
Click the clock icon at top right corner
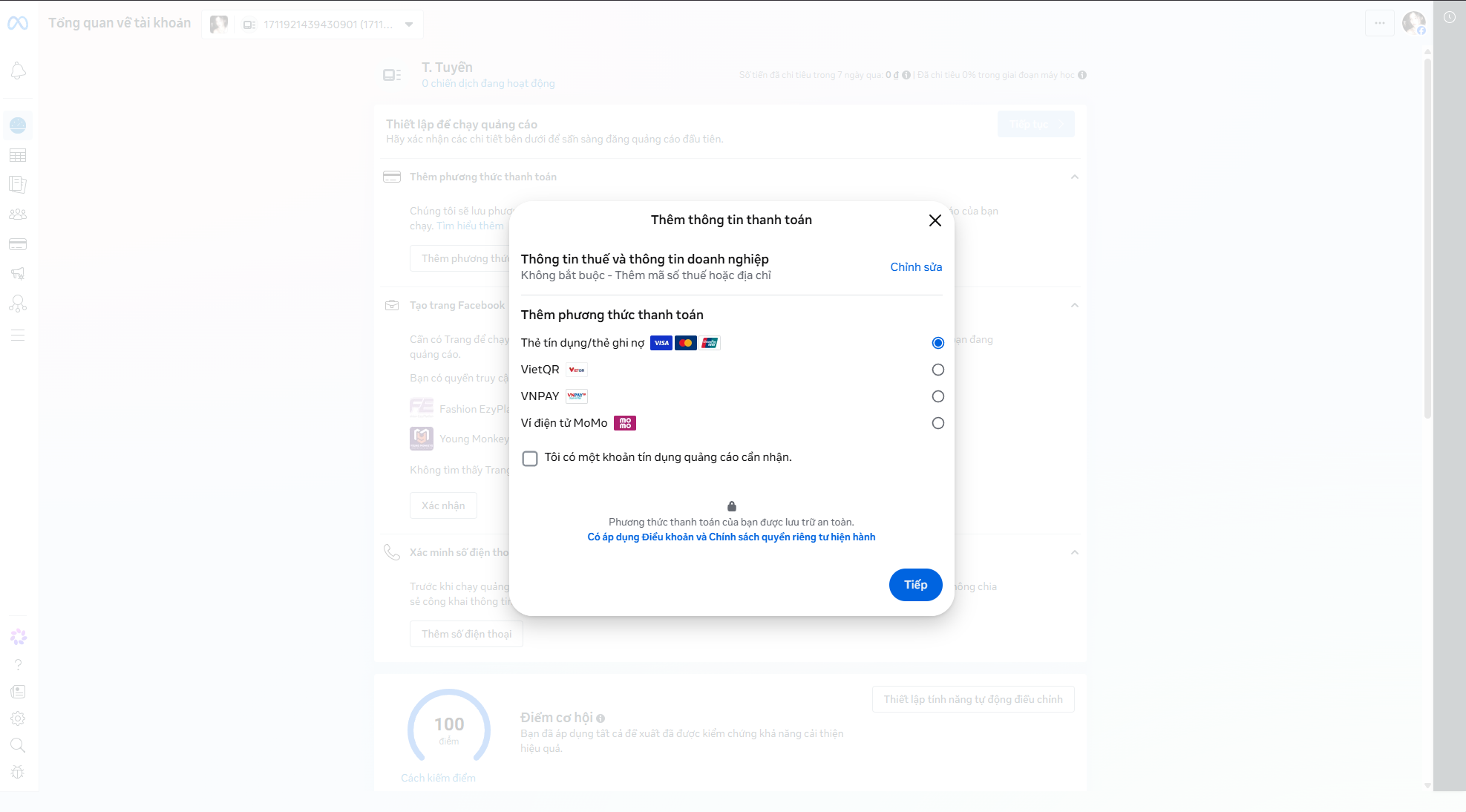[1450, 17]
